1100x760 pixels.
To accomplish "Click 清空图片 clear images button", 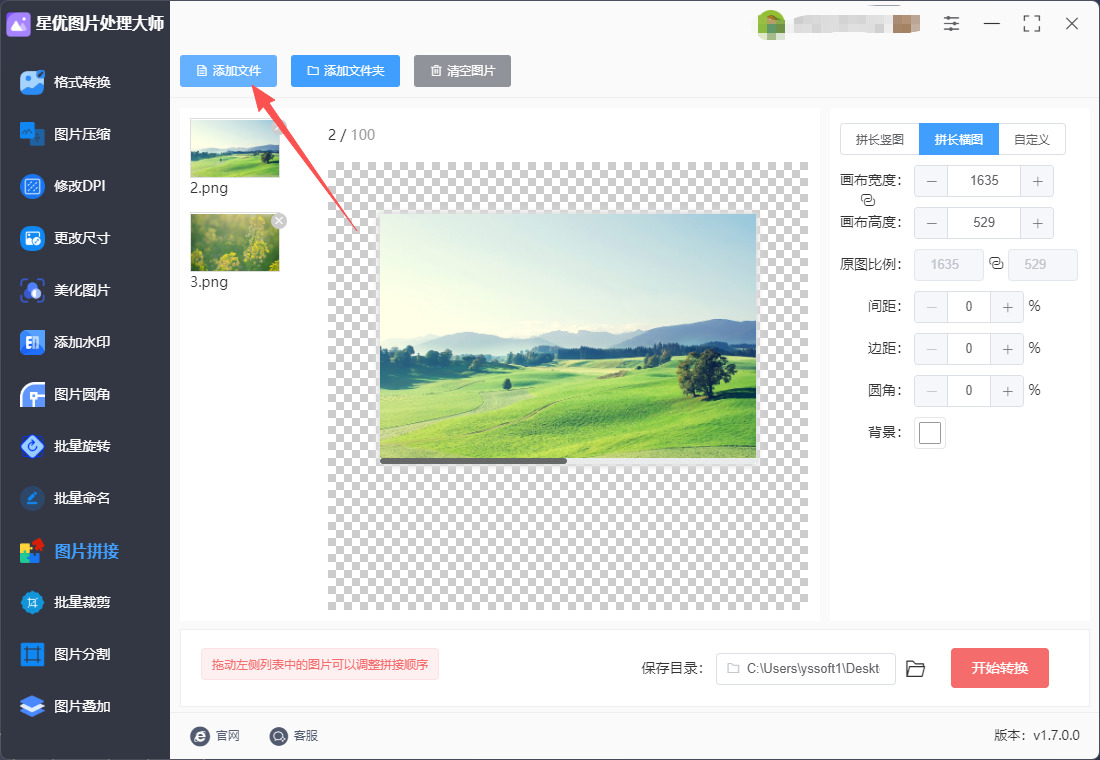I will pos(462,71).
